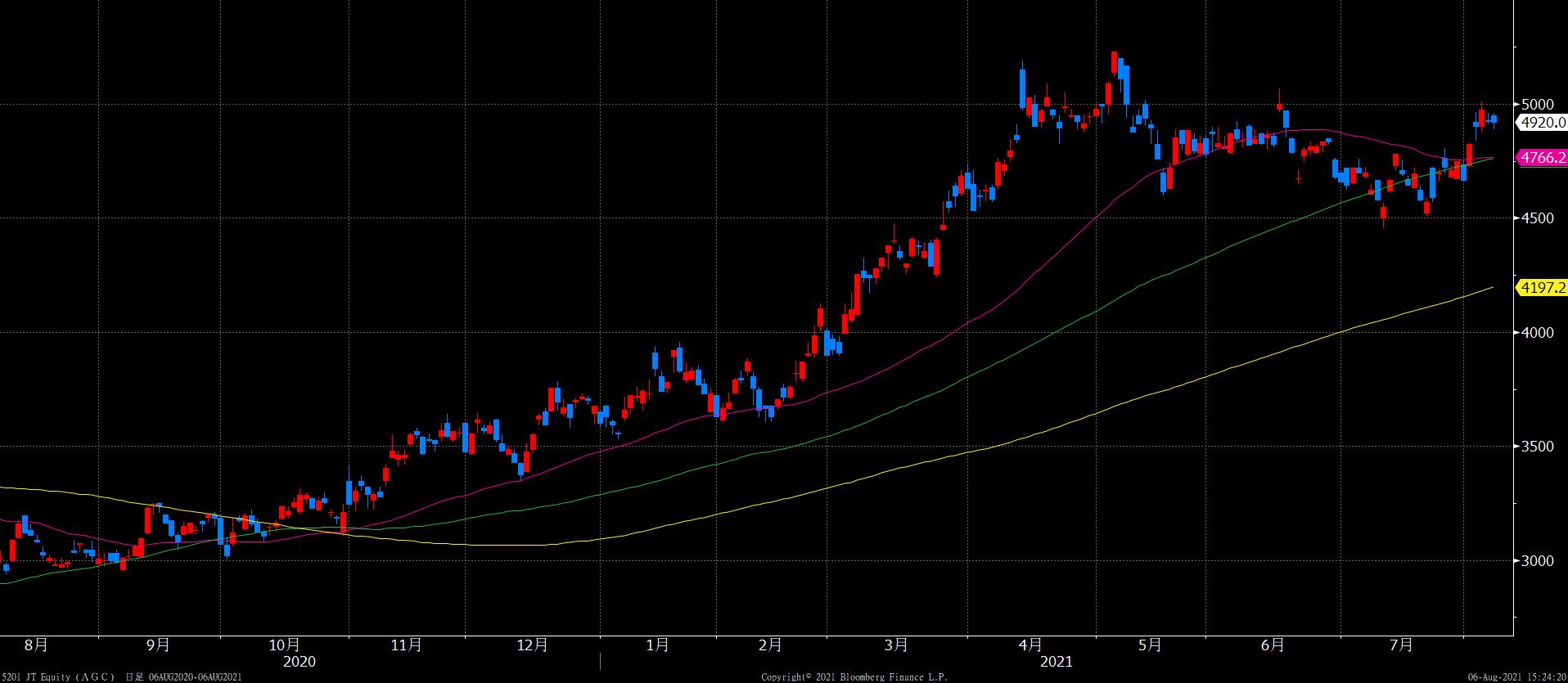Select the 7月 label on the time axis
The image size is (1568, 683).
pos(1401,645)
